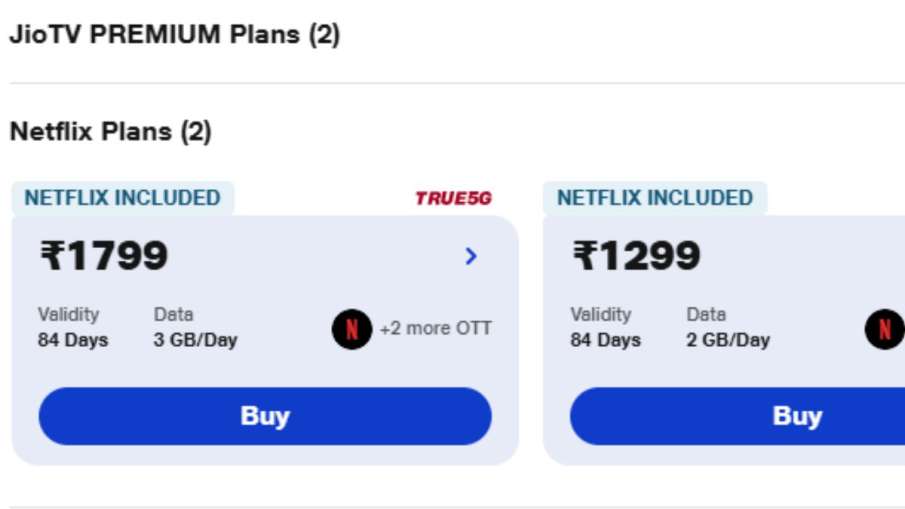
Task: Select the ₹1799 plan card background
Action: pyautogui.click(x=280, y=290)
